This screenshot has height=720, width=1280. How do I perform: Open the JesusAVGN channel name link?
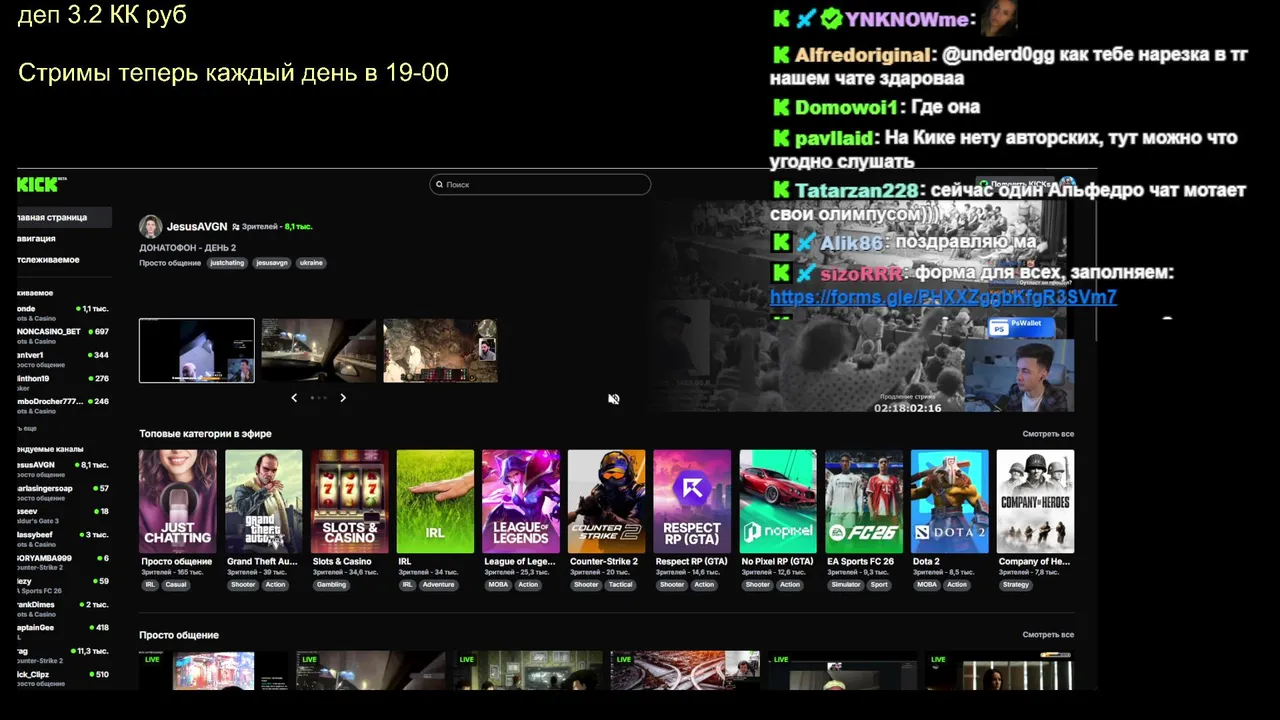(x=196, y=227)
